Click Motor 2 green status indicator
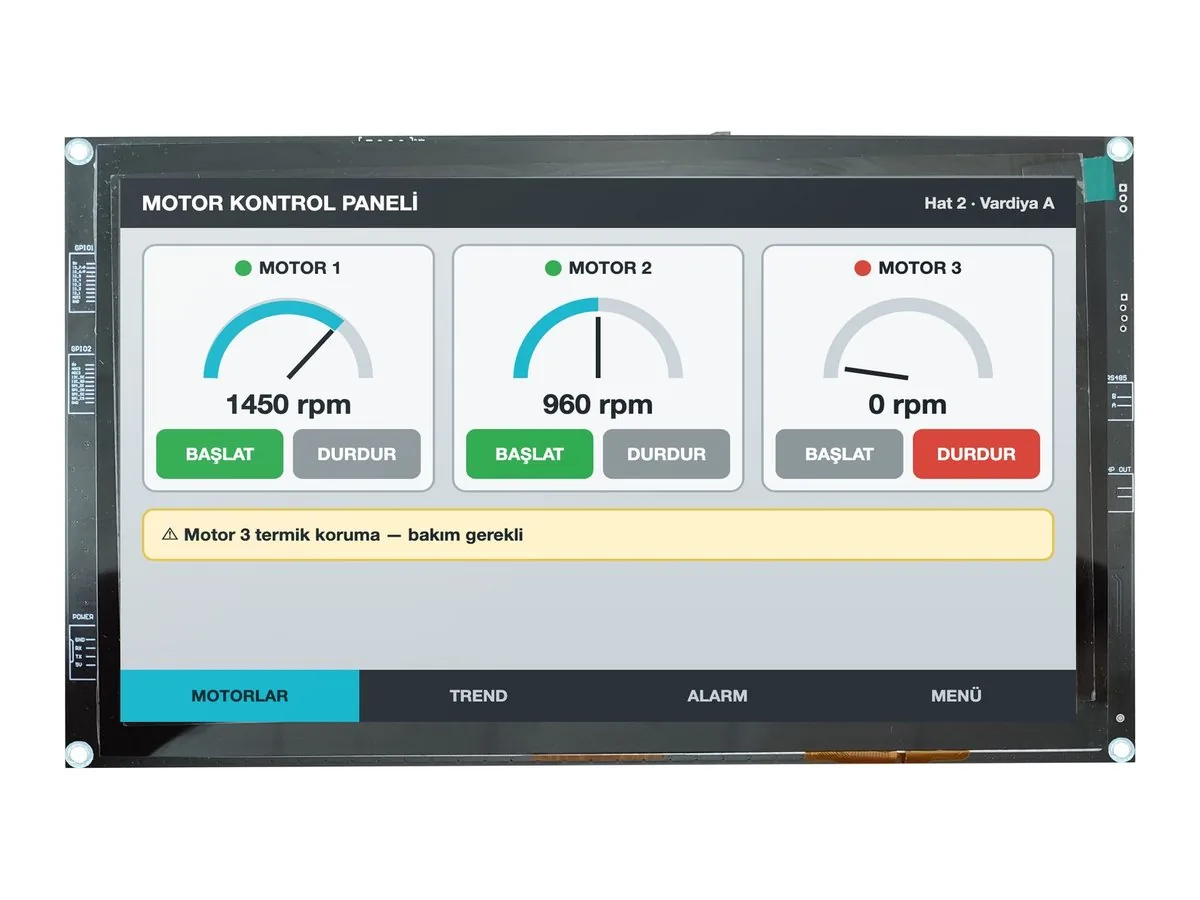 553,268
